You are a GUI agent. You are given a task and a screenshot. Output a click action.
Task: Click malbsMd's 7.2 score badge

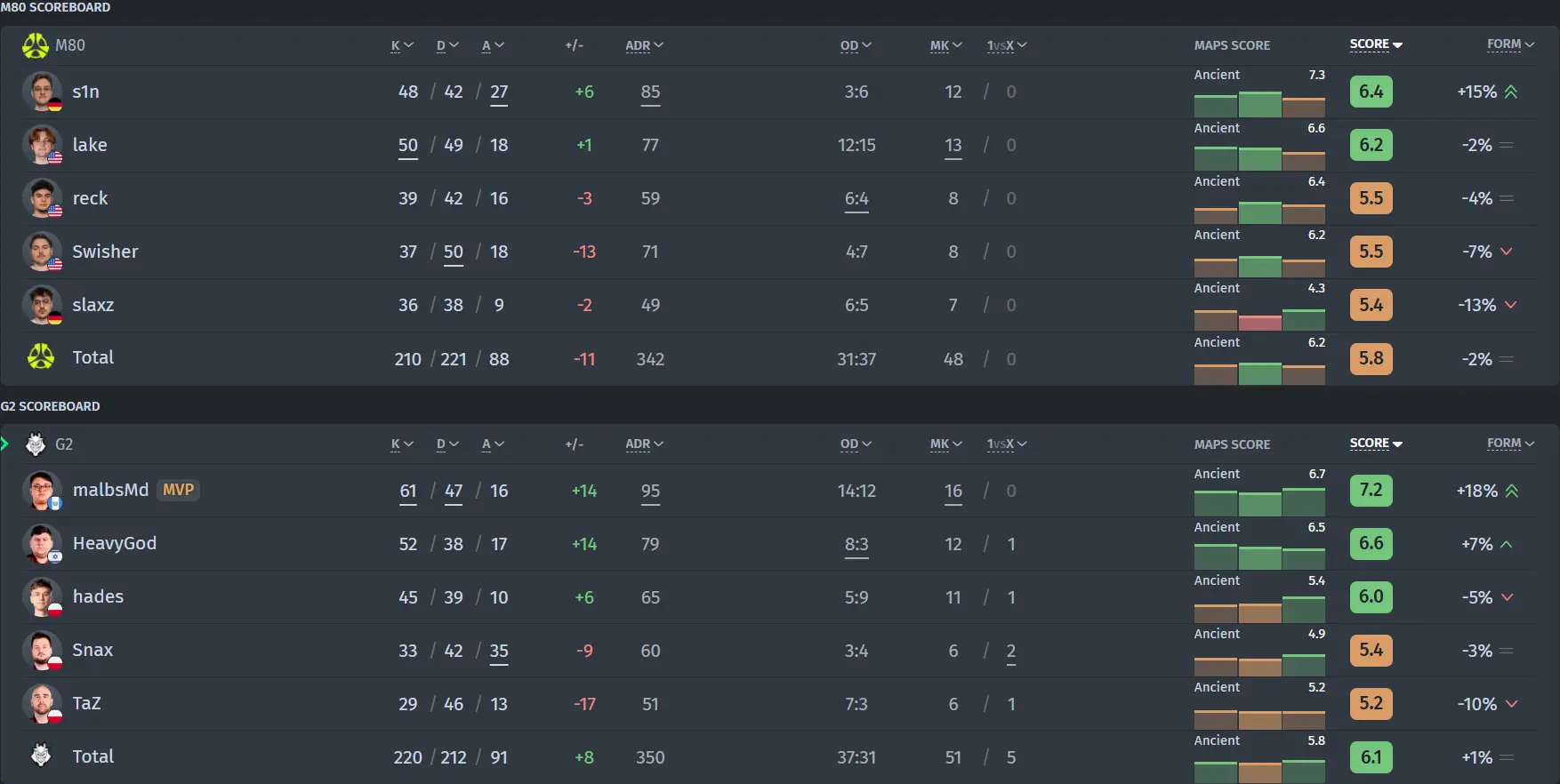click(x=1371, y=491)
